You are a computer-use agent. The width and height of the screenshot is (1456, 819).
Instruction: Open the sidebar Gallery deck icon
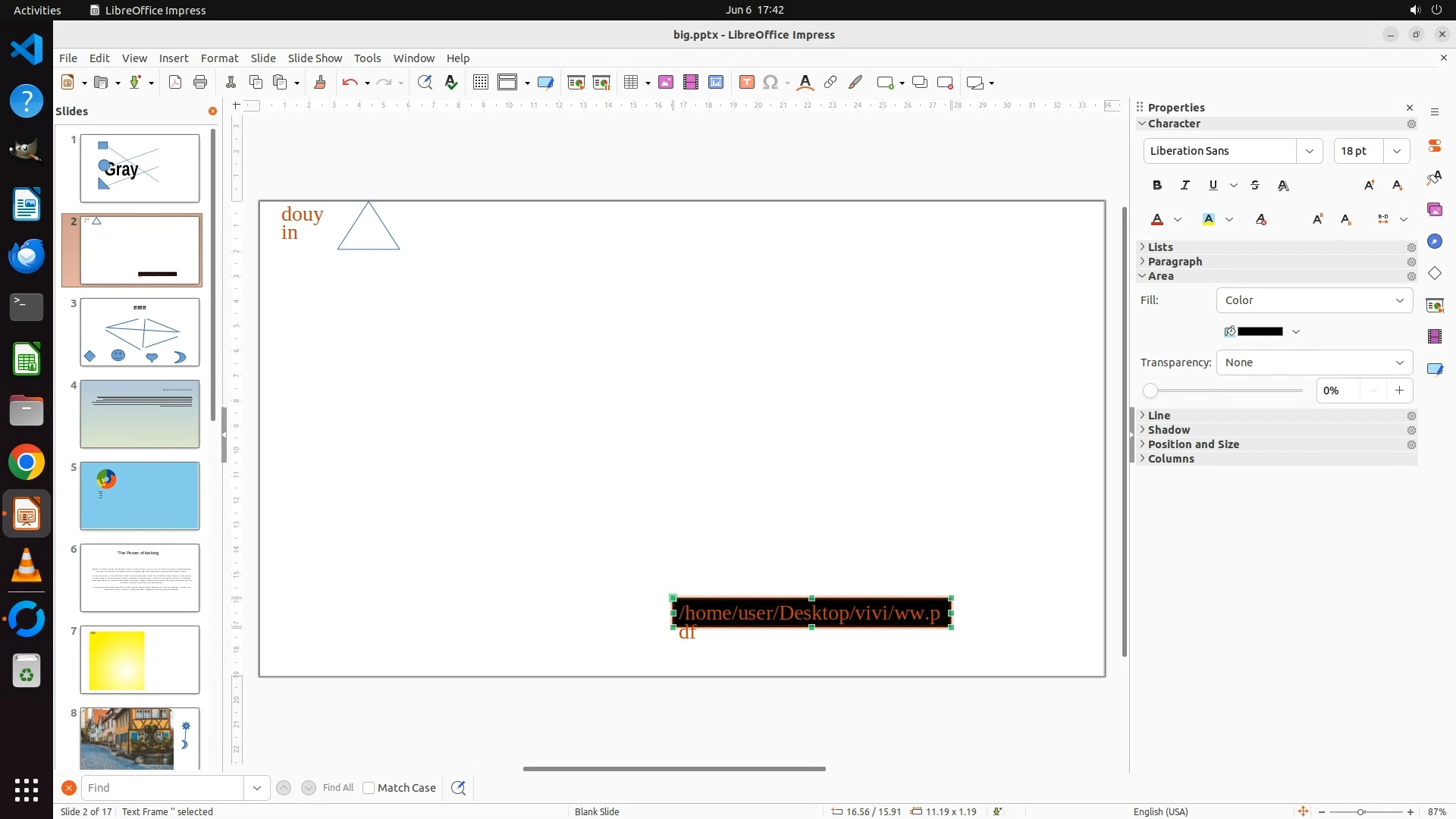tap(1434, 209)
